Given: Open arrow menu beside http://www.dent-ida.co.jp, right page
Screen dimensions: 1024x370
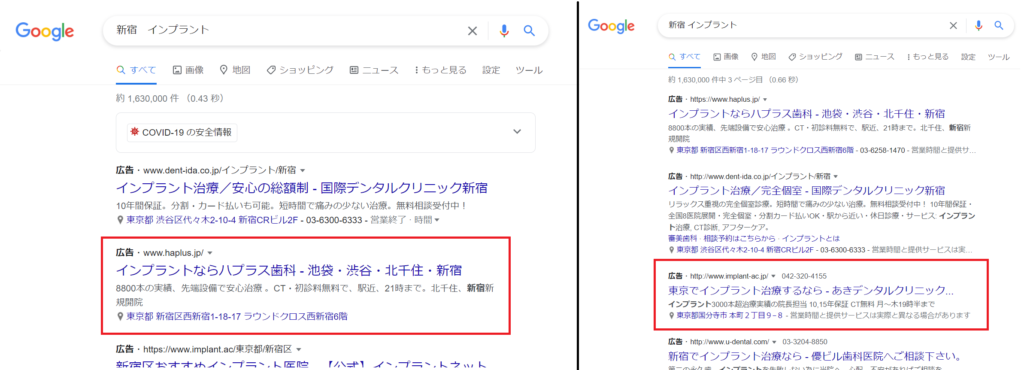Looking at the screenshot, I should (x=835, y=176).
